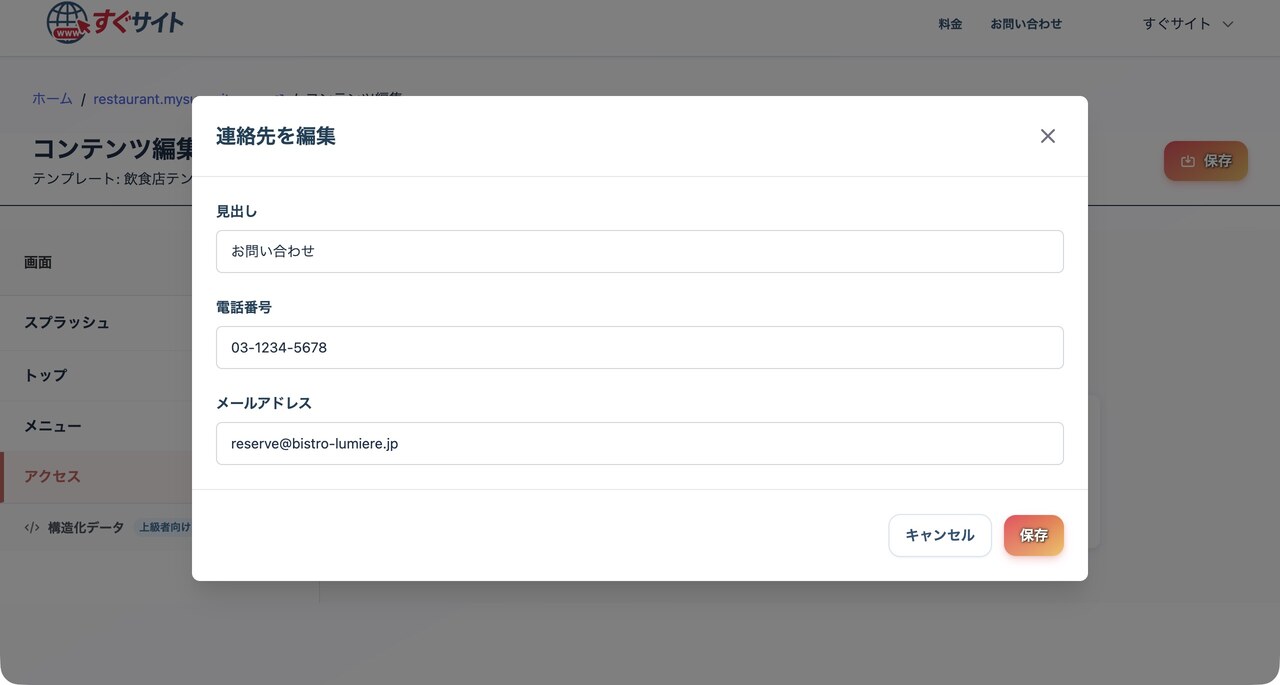Click the save icon on the 保存 header button
The width and height of the screenshot is (1280, 685).
(1189, 160)
